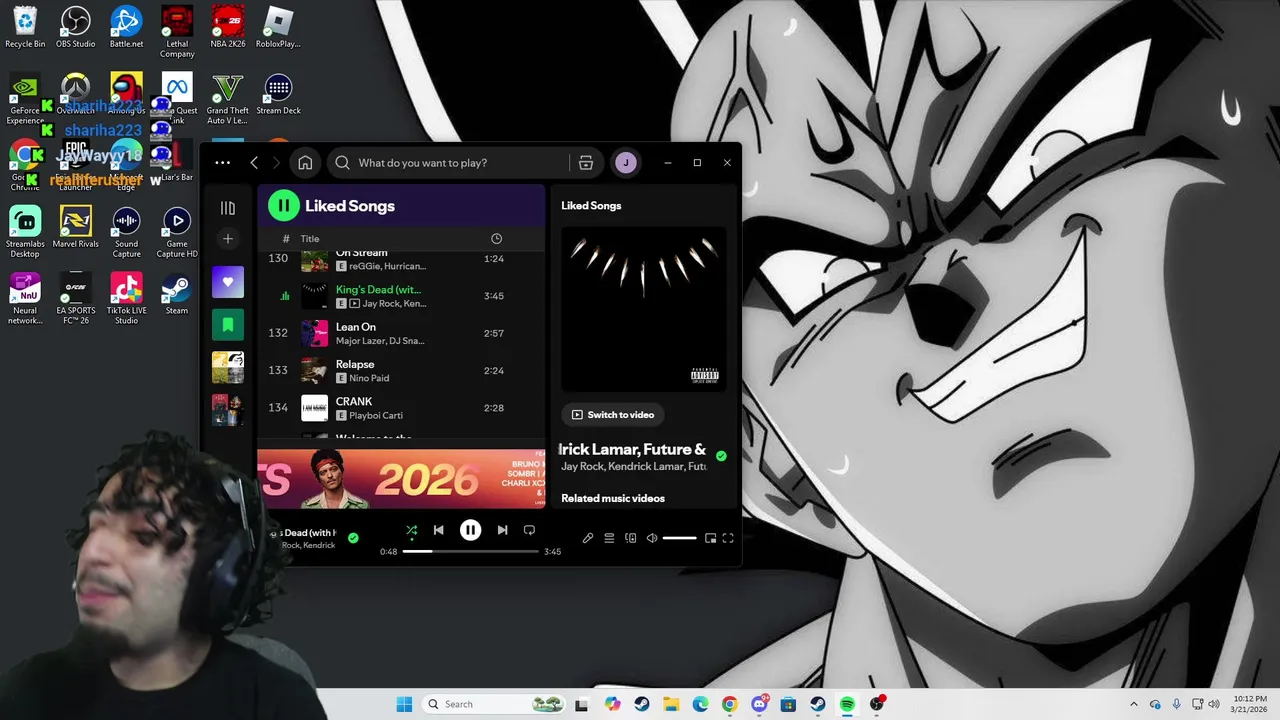The height and width of the screenshot is (720, 1280).
Task: Expand Your Library sidebar
Action: (228, 208)
